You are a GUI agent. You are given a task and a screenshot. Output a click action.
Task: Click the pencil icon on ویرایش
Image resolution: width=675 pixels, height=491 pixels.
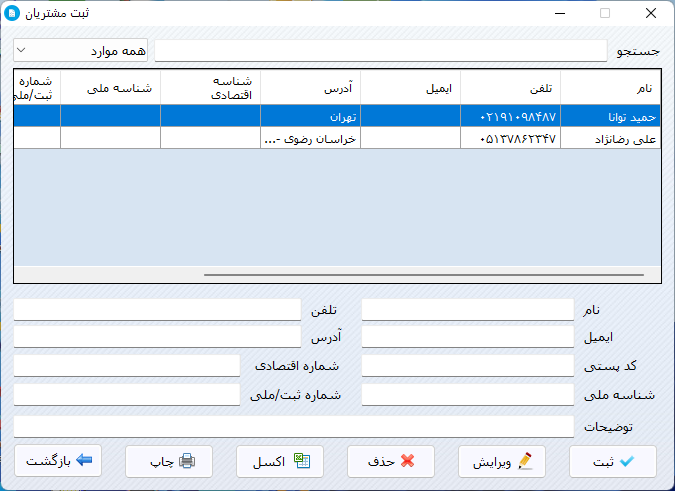(525, 461)
